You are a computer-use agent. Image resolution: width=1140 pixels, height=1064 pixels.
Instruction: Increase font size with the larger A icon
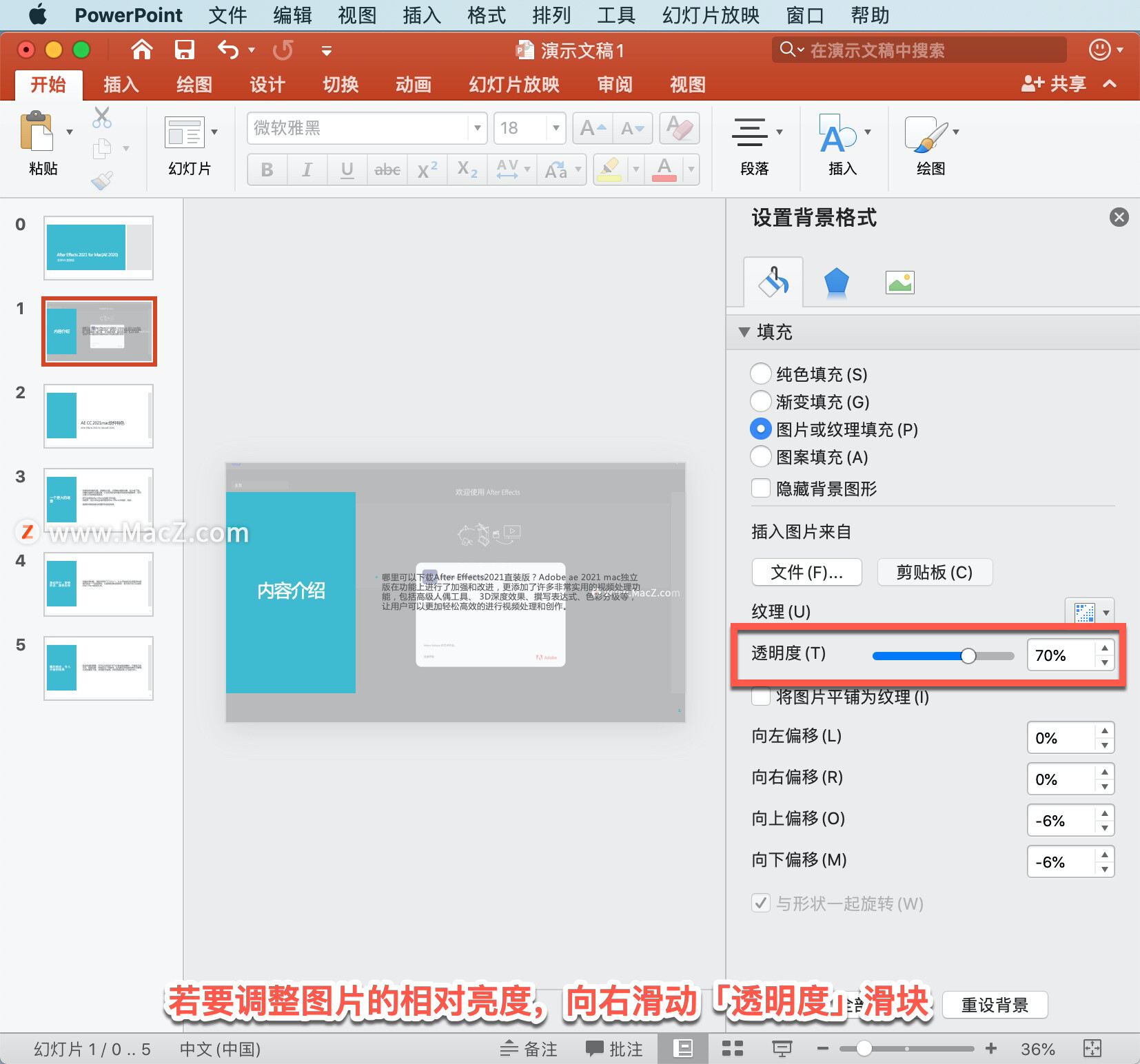click(x=592, y=128)
